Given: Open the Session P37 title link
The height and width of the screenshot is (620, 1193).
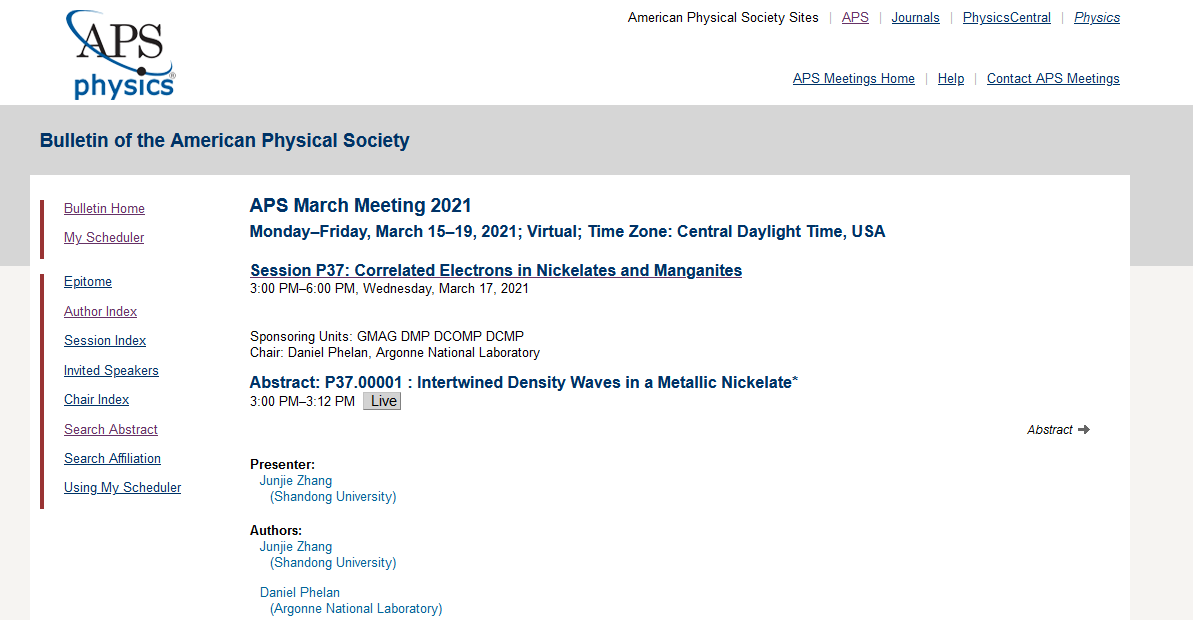Looking at the screenshot, I should [496, 271].
